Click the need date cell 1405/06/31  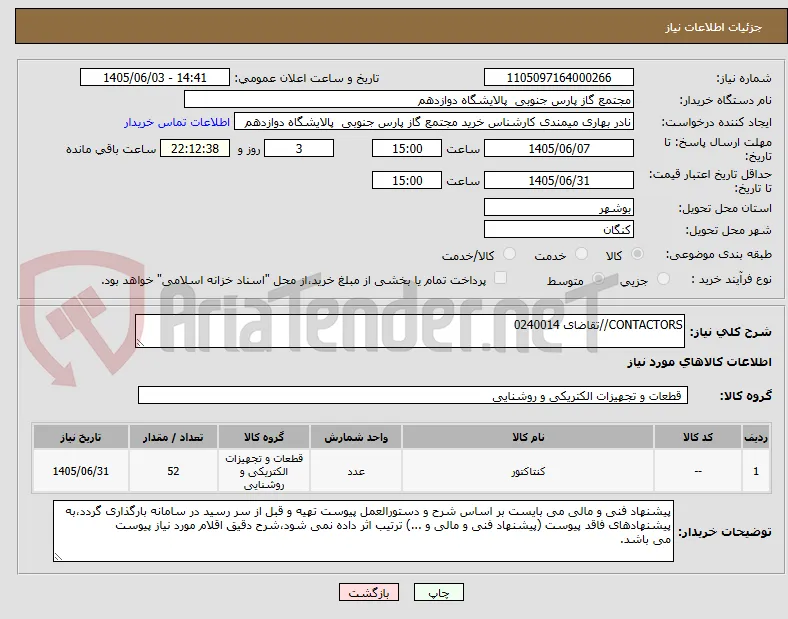80,471
